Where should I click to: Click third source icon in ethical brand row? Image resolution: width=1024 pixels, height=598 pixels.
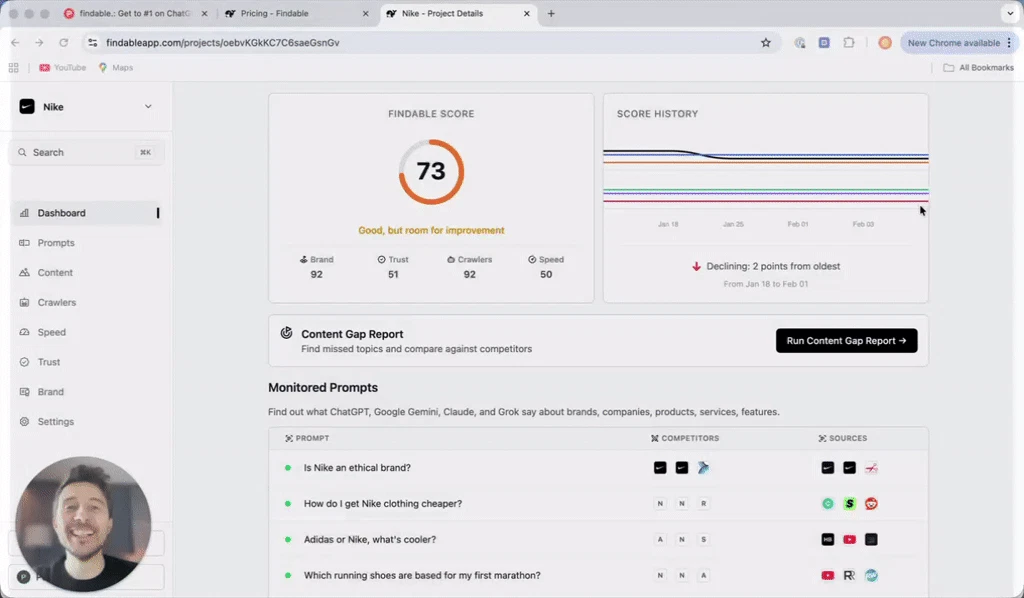pyautogui.click(x=871, y=467)
